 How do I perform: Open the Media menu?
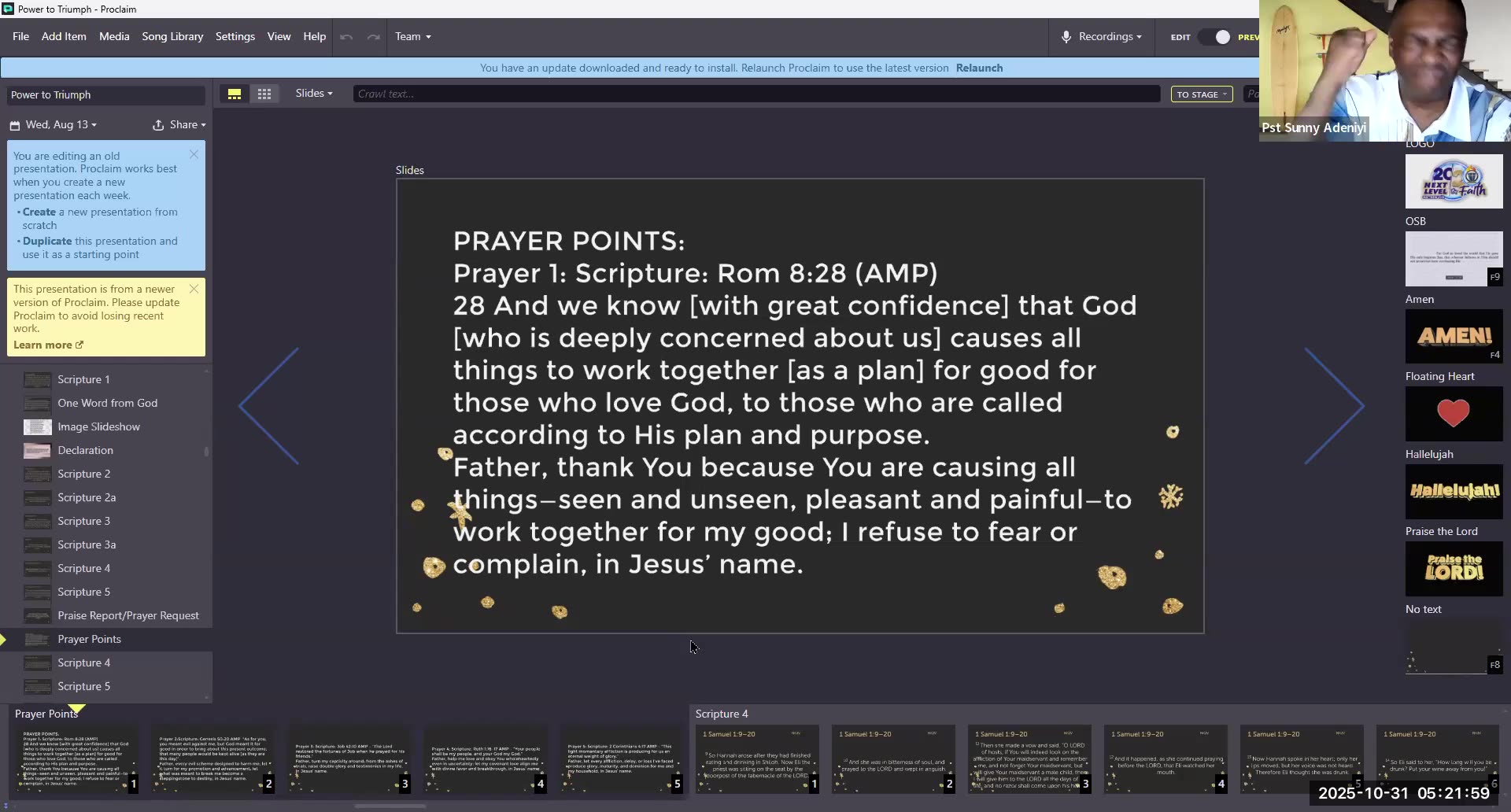114,37
